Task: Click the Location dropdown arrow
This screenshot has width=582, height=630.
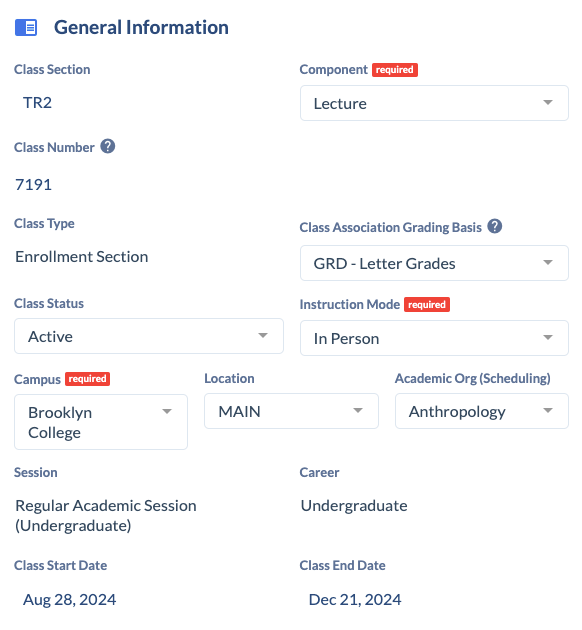Action: 357,410
